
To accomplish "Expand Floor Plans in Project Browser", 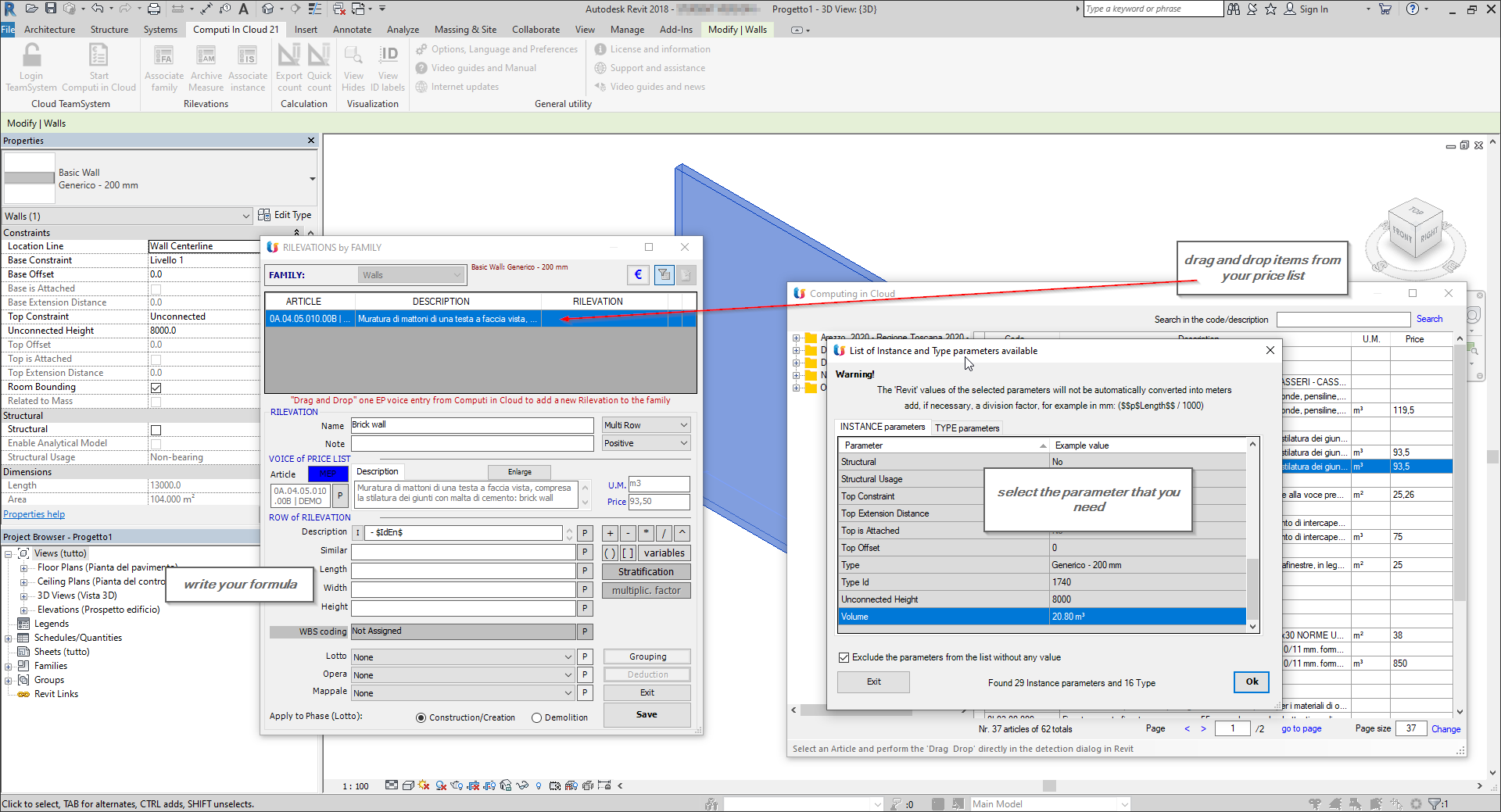I will [x=23, y=568].
